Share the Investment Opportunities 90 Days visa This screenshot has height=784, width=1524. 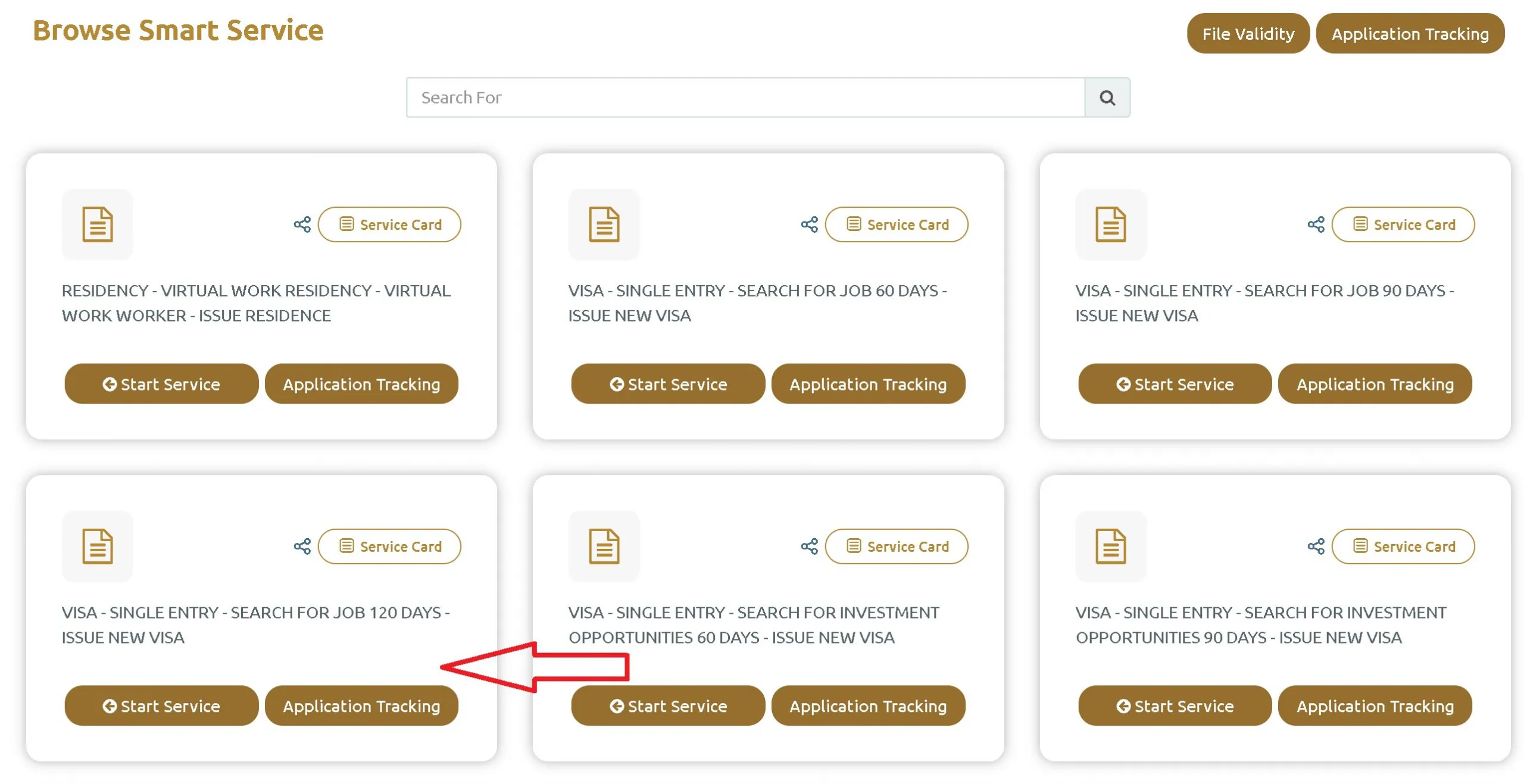tap(1315, 546)
